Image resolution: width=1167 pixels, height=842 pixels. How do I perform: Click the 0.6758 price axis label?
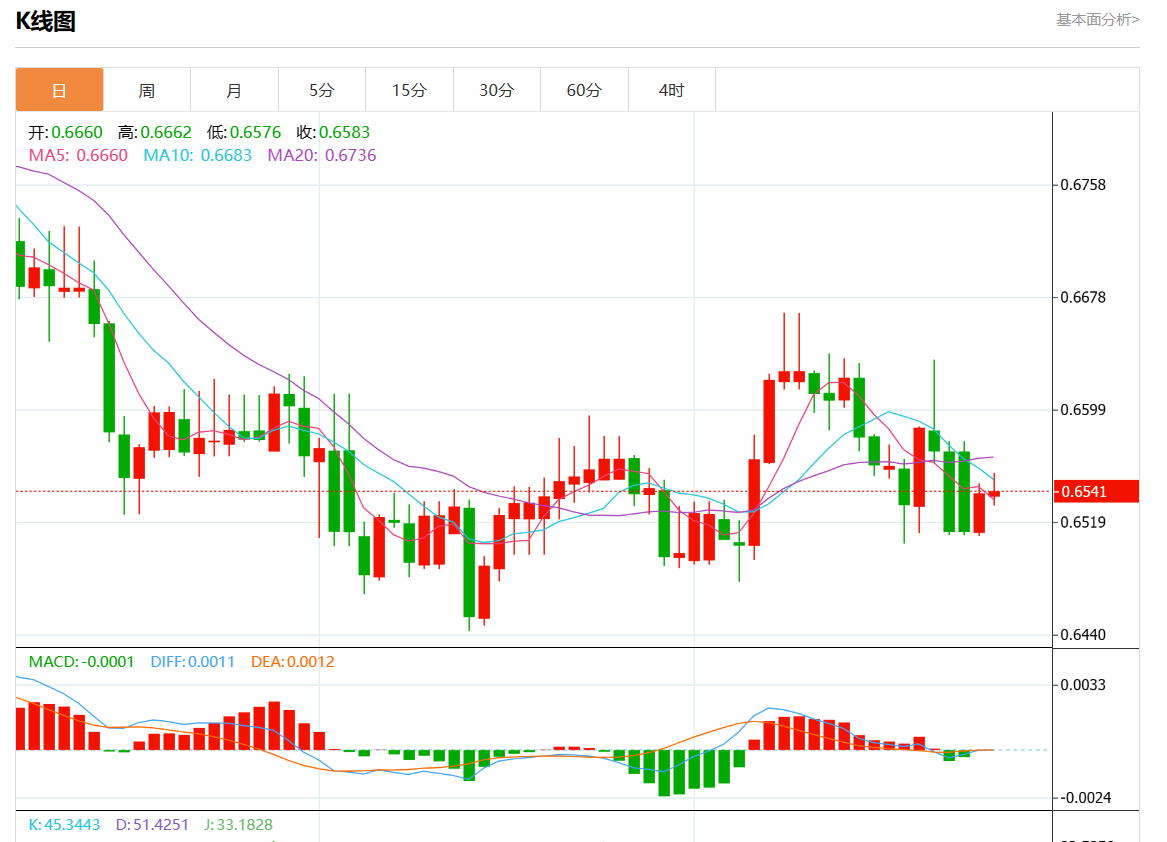pos(1085,185)
